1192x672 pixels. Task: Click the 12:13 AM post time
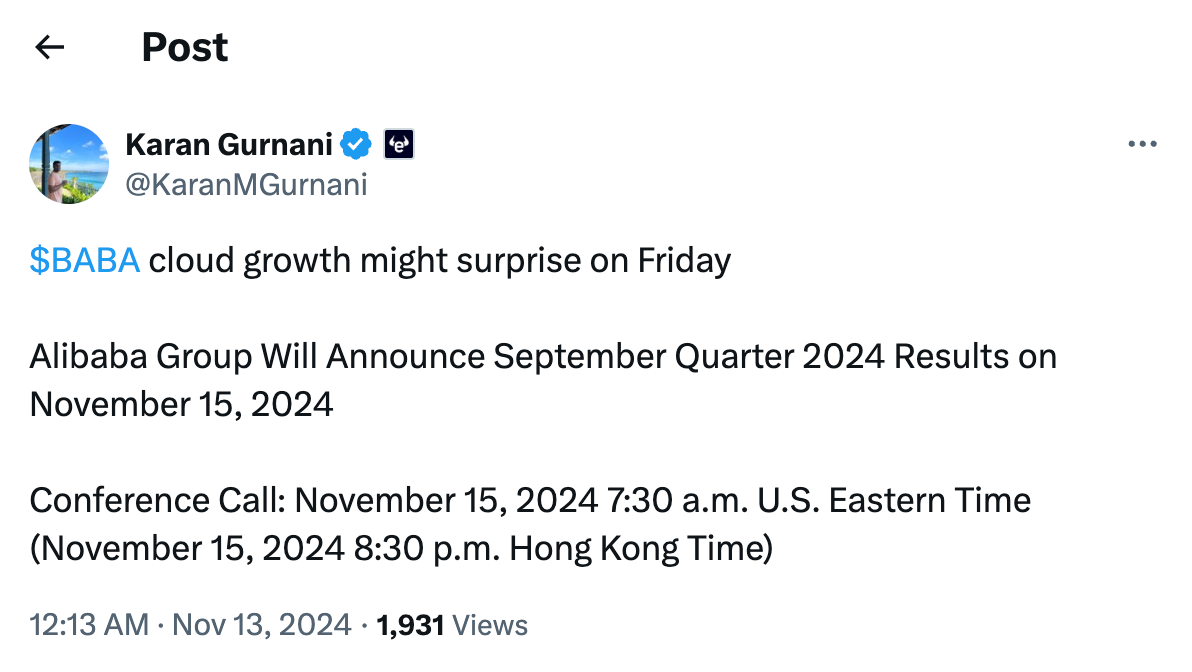point(88,626)
